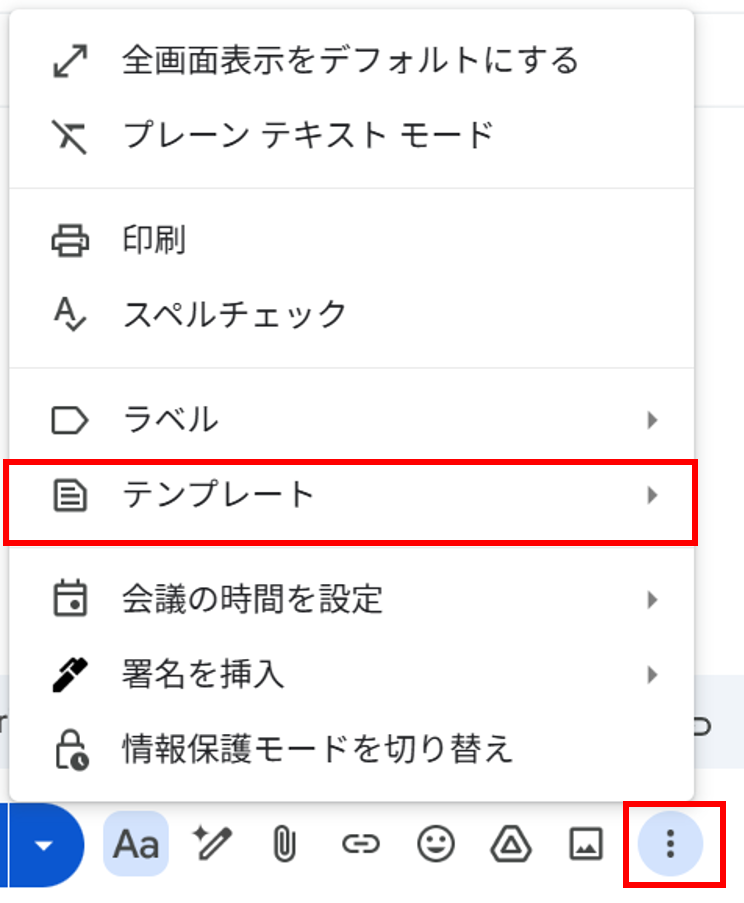Toggle the formatting options Aa button
Screen dimensions: 744x903
point(136,844)
